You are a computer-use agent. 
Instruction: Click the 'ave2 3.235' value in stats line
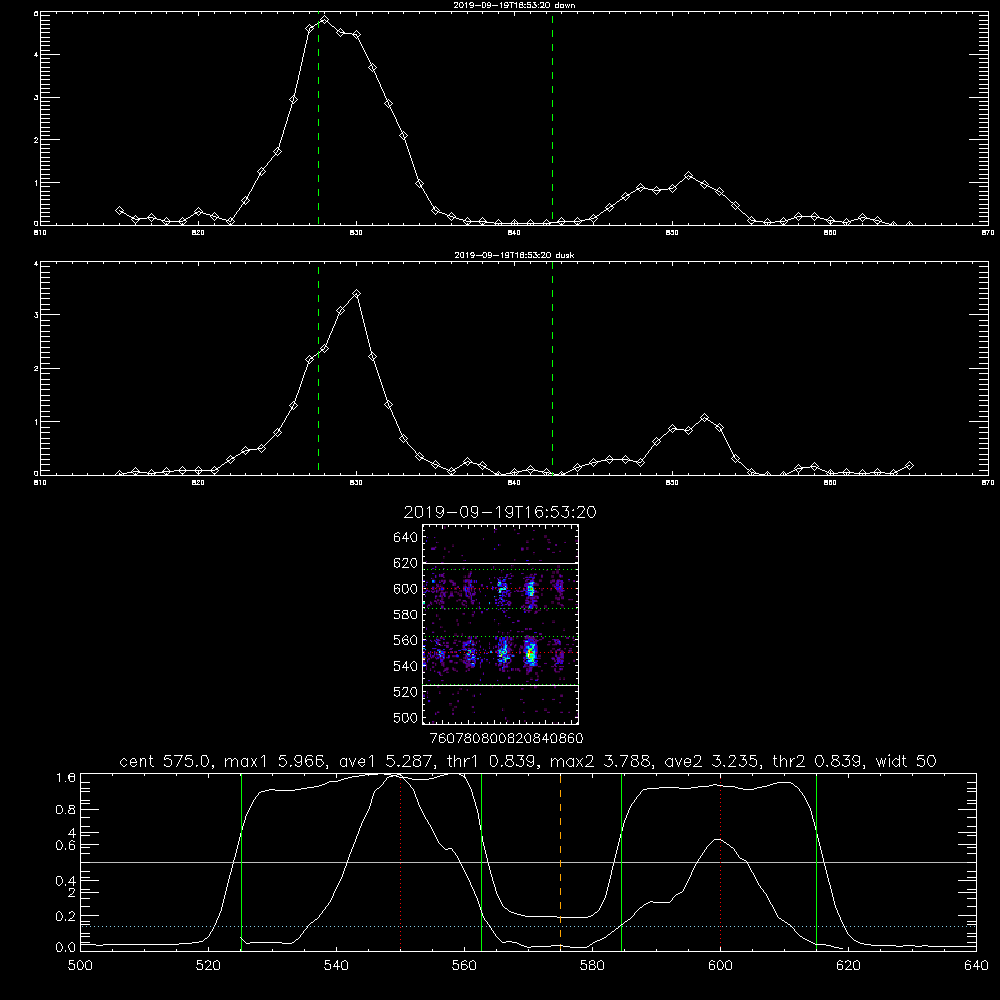714,761
